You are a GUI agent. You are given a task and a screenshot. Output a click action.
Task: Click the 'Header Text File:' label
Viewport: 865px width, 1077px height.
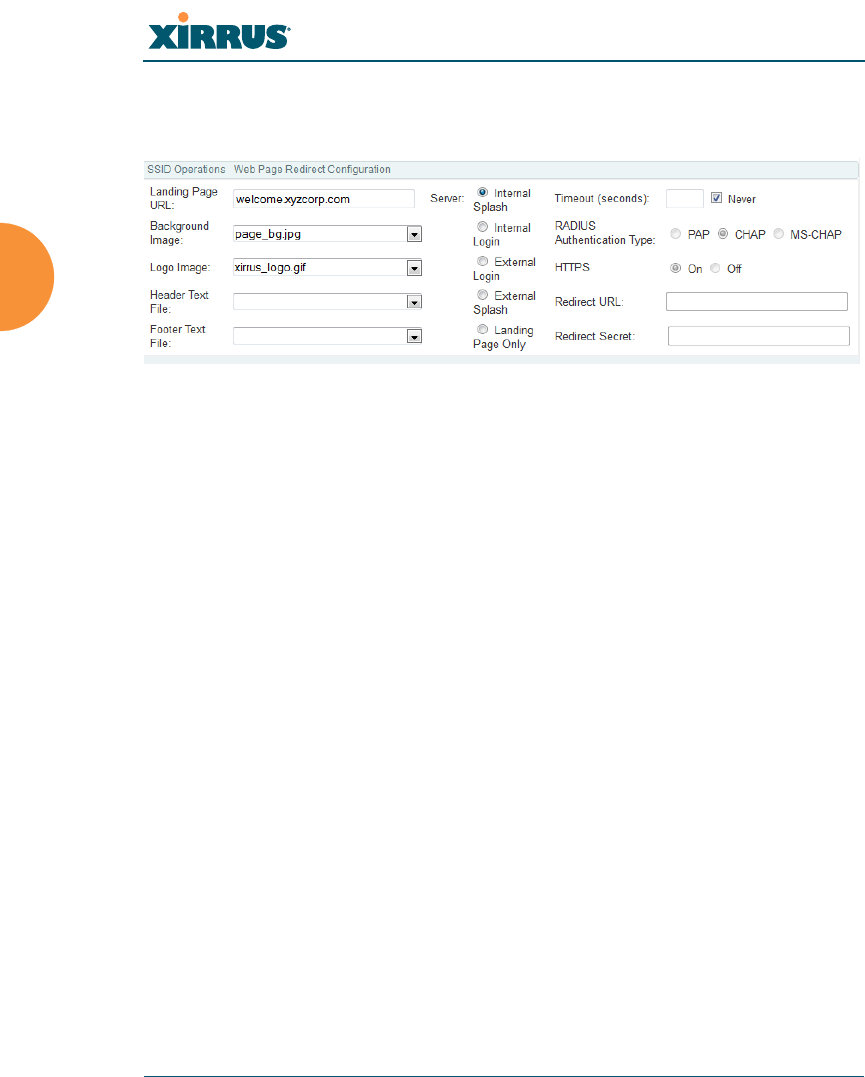(179, 302)
